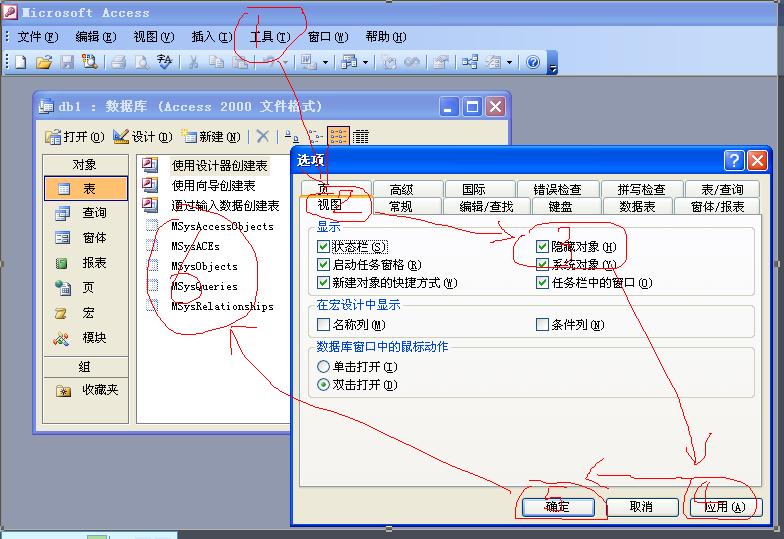This screenshot has width=784, height=539.
Task: Click the blue Help question mark icon
Action: click(x=533, y=62)
